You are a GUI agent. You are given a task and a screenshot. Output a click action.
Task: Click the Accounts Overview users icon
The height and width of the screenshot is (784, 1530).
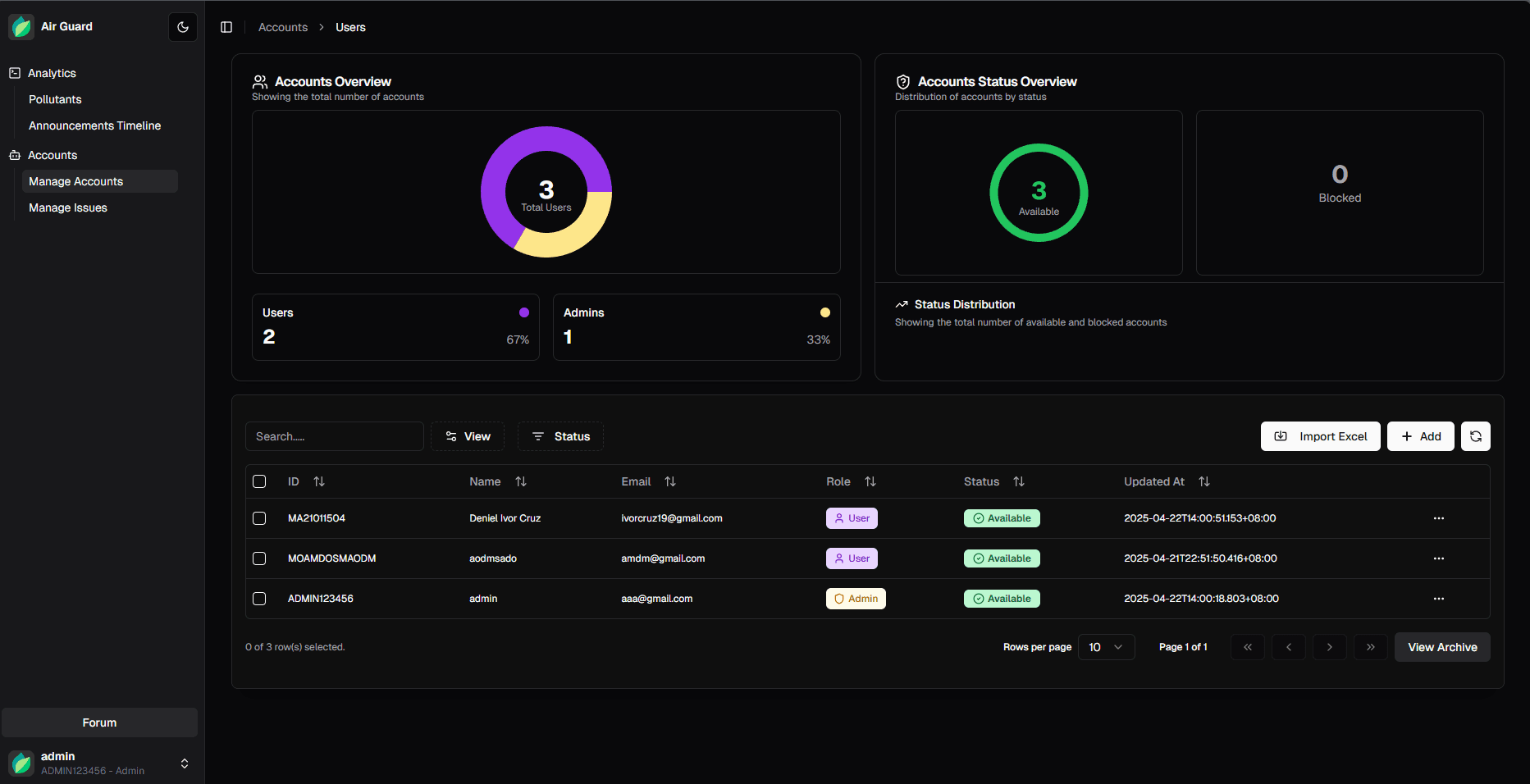(x=260, y=82)
